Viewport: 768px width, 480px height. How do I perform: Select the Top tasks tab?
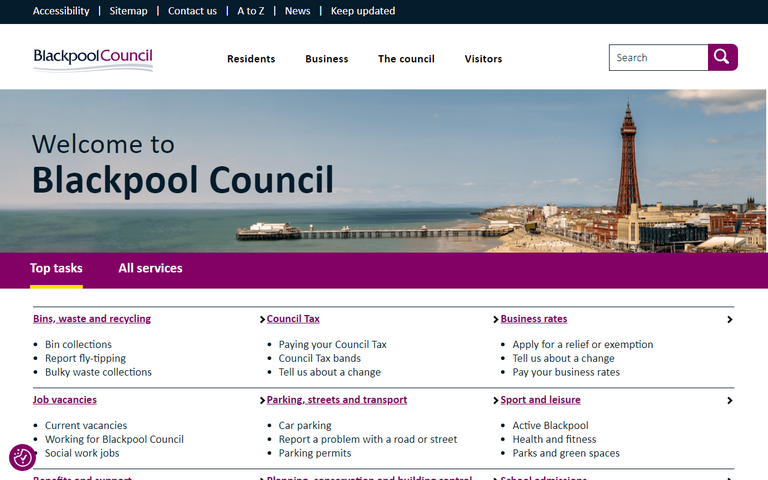[x=56, y=268]
